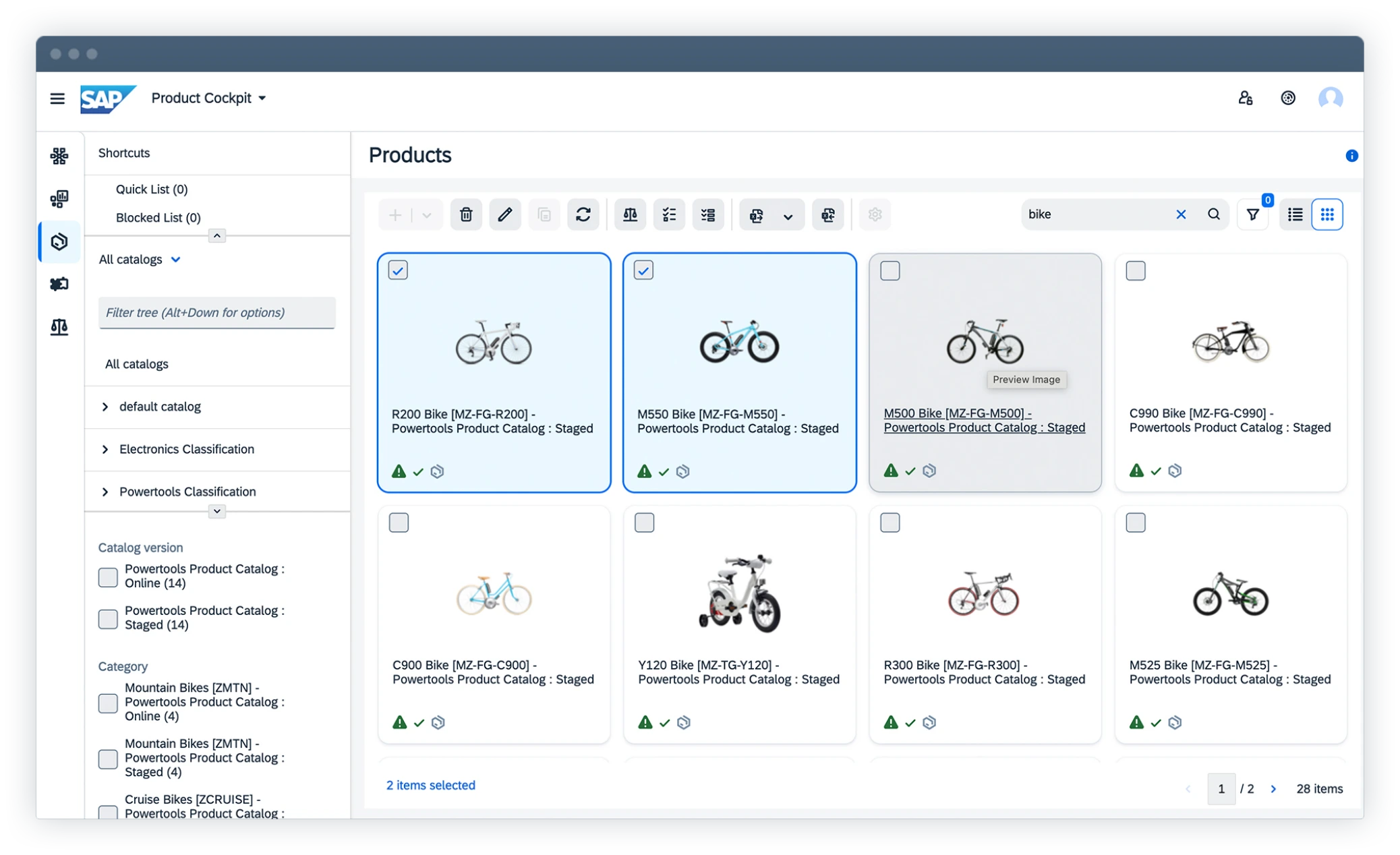Select the M500 Bike checkbox

[x=889, y=270]
